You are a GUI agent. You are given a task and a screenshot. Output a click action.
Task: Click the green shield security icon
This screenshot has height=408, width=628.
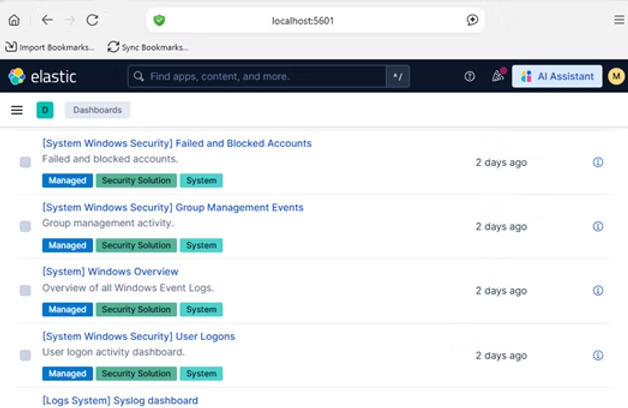click(159, 20)
